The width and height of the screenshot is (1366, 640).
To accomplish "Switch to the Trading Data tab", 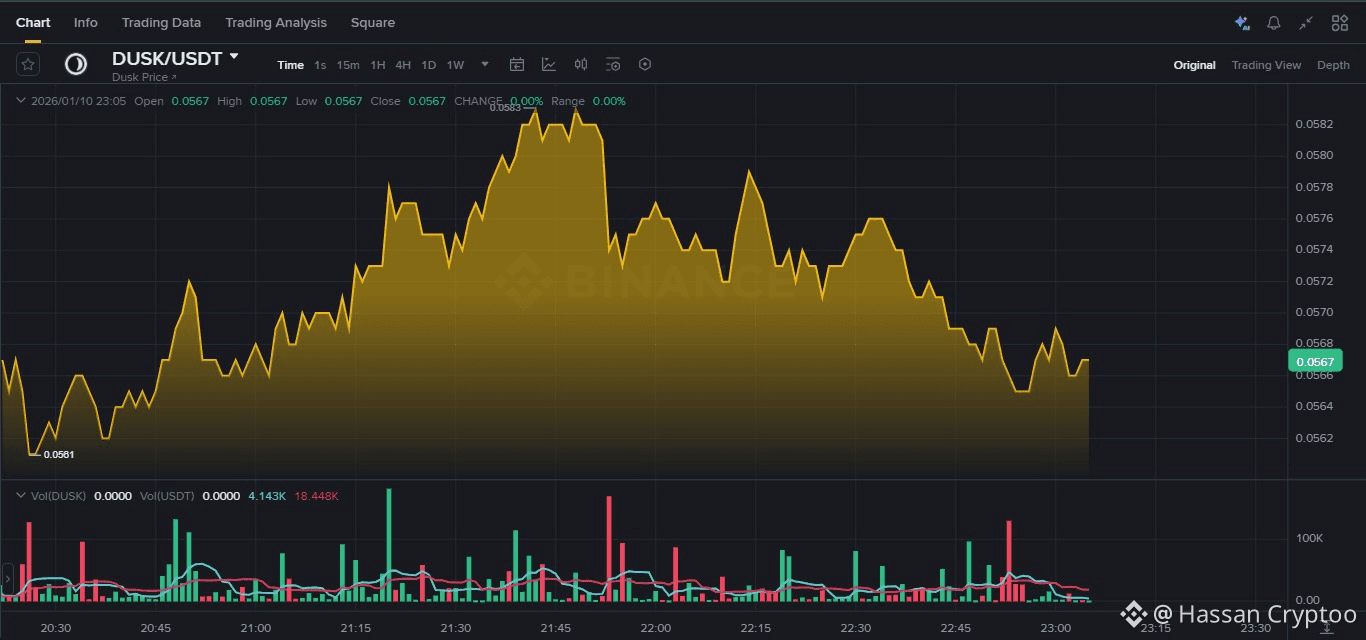I will point(161,22).
